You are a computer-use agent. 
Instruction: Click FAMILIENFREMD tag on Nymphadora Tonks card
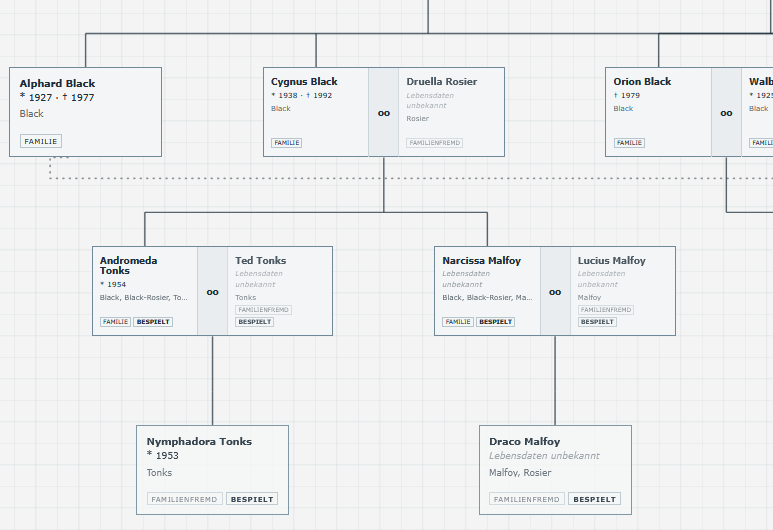pos(184,499)
